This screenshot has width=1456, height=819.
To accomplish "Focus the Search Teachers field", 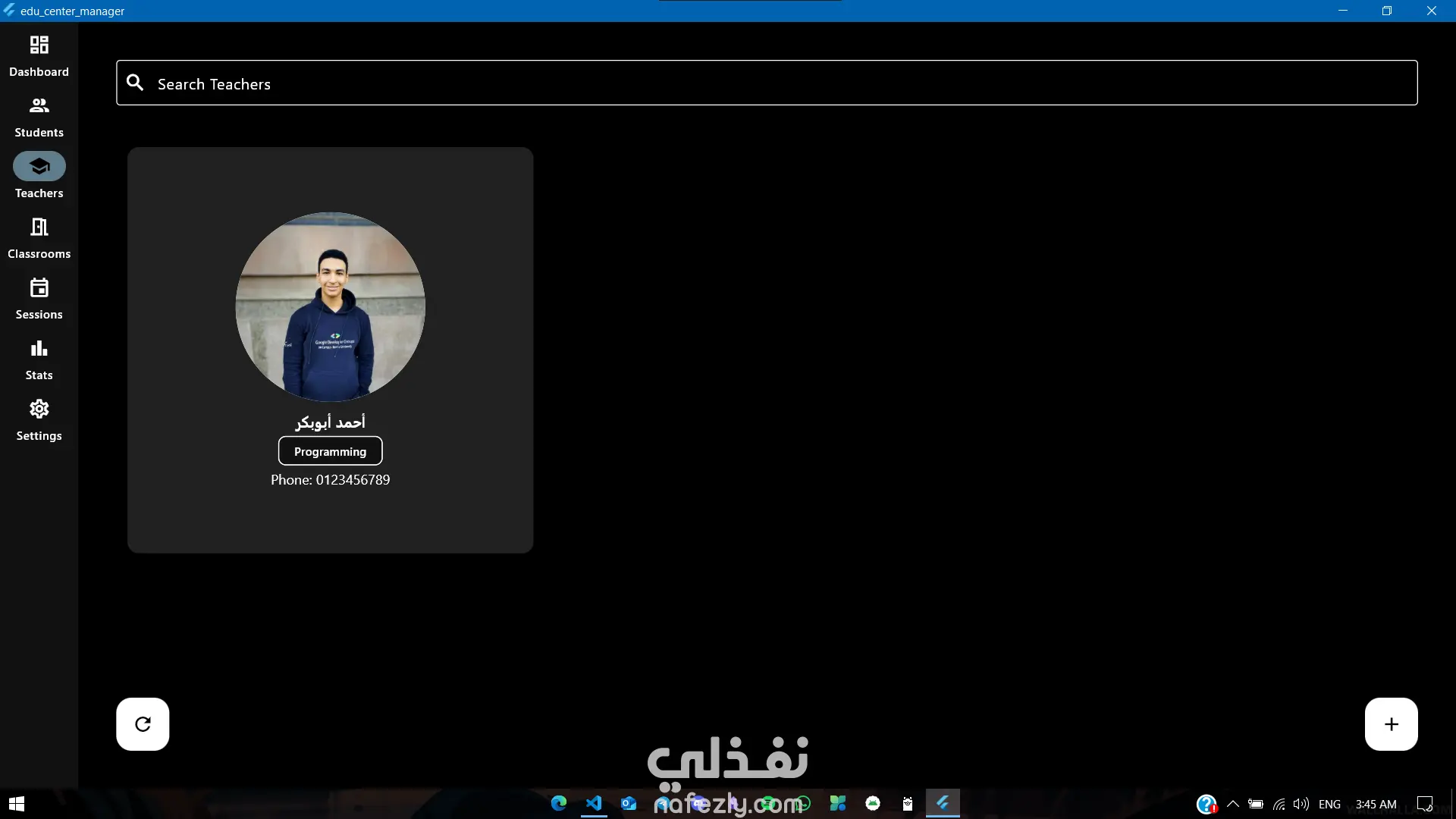I will (x=767, y=83).
